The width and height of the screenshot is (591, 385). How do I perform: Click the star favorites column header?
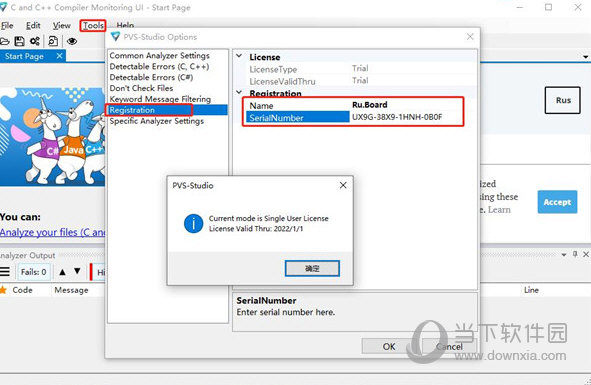tap(3, 290)
